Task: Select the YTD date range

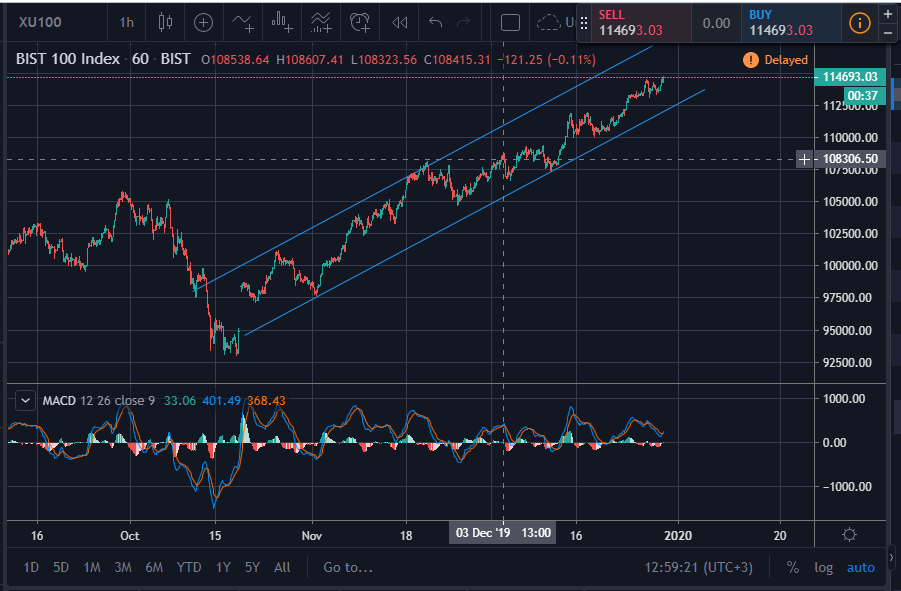Action: point(189,567)
